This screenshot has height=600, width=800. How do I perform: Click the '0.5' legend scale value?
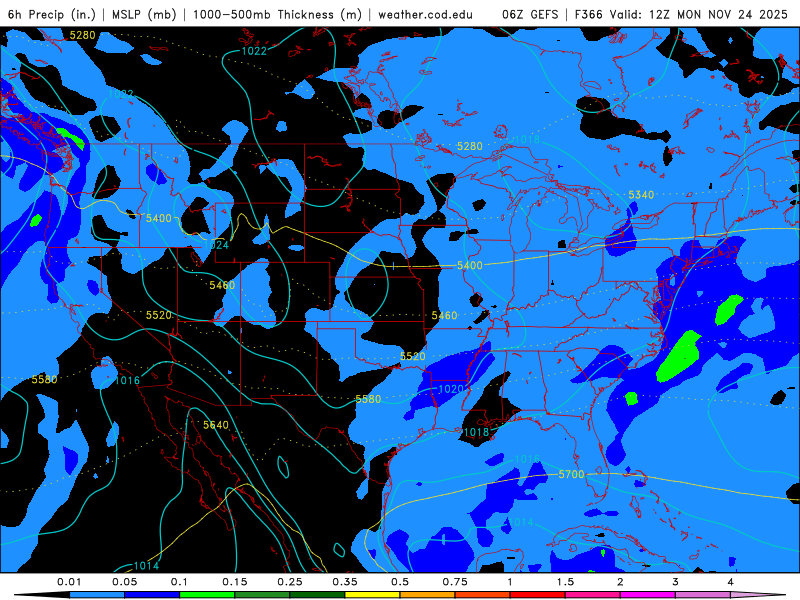pos(400,582)
